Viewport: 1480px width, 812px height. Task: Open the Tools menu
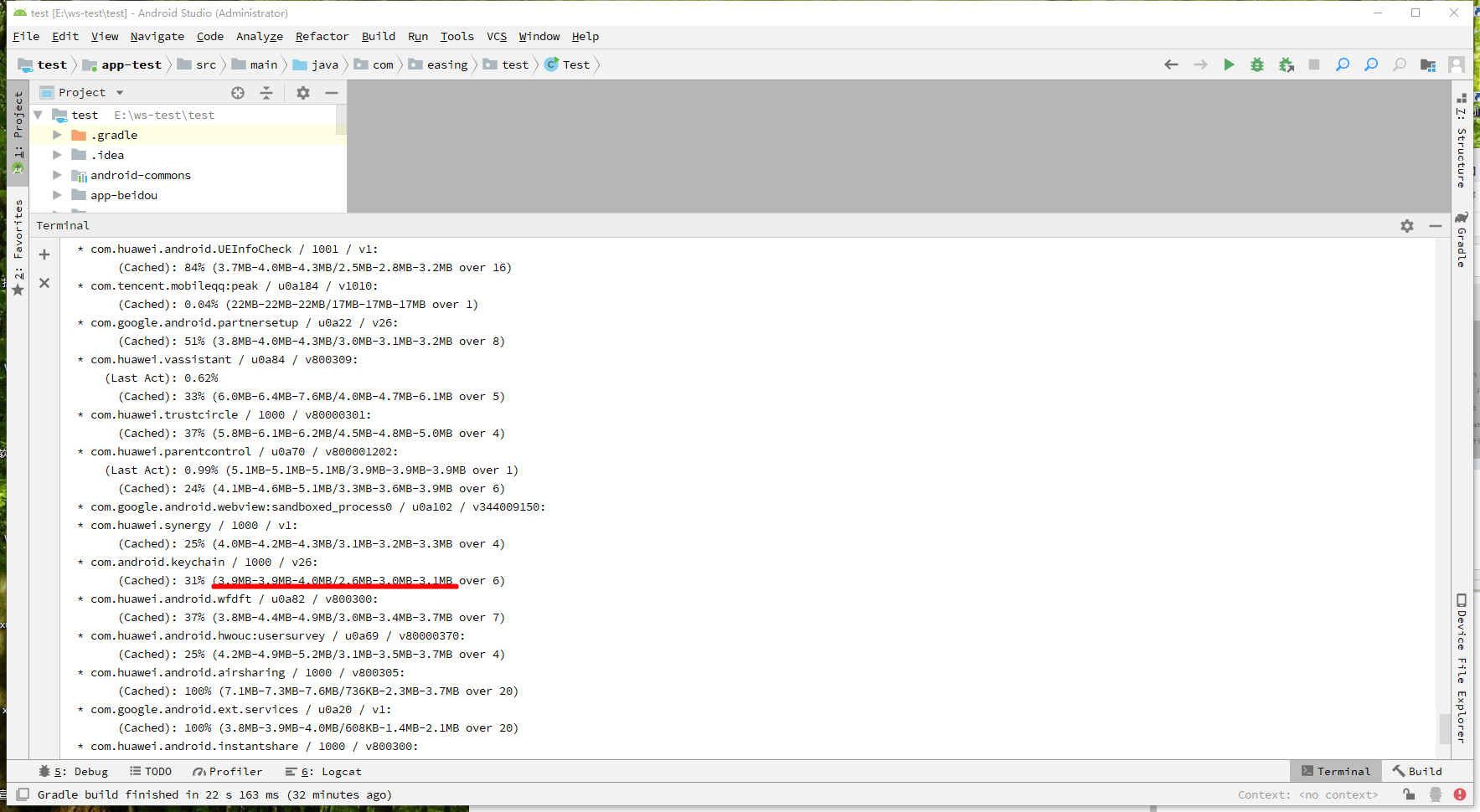click(x=457, y=37)
